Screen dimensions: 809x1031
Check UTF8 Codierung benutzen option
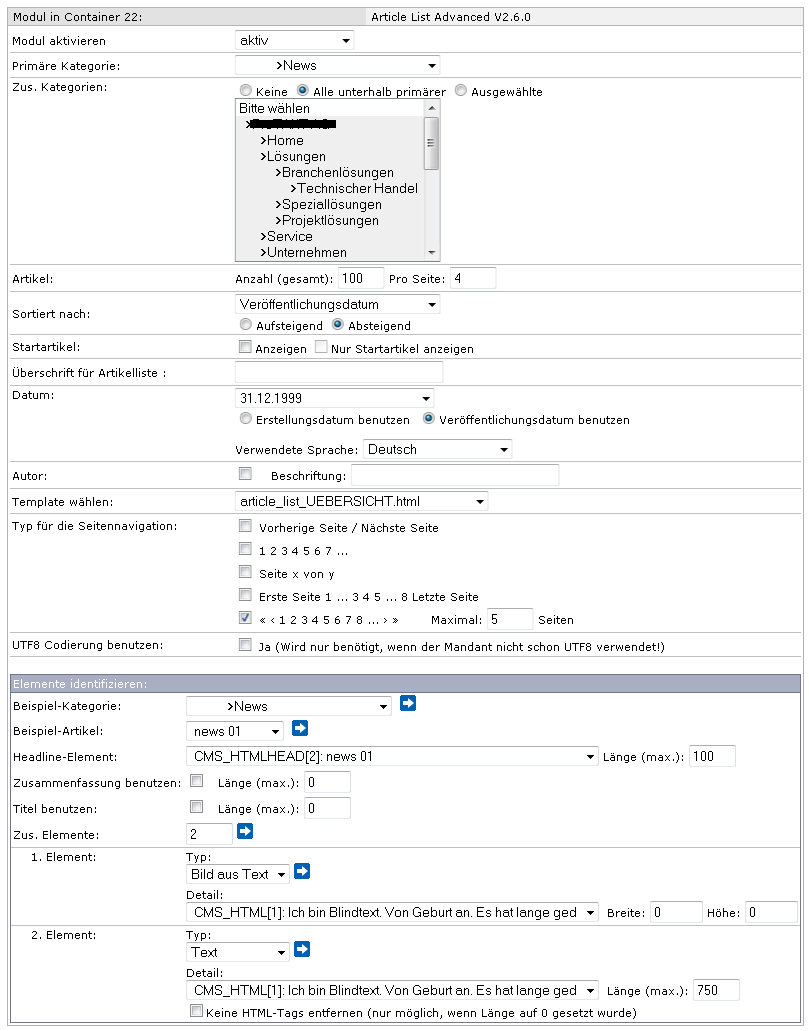[x=245, y=646]
